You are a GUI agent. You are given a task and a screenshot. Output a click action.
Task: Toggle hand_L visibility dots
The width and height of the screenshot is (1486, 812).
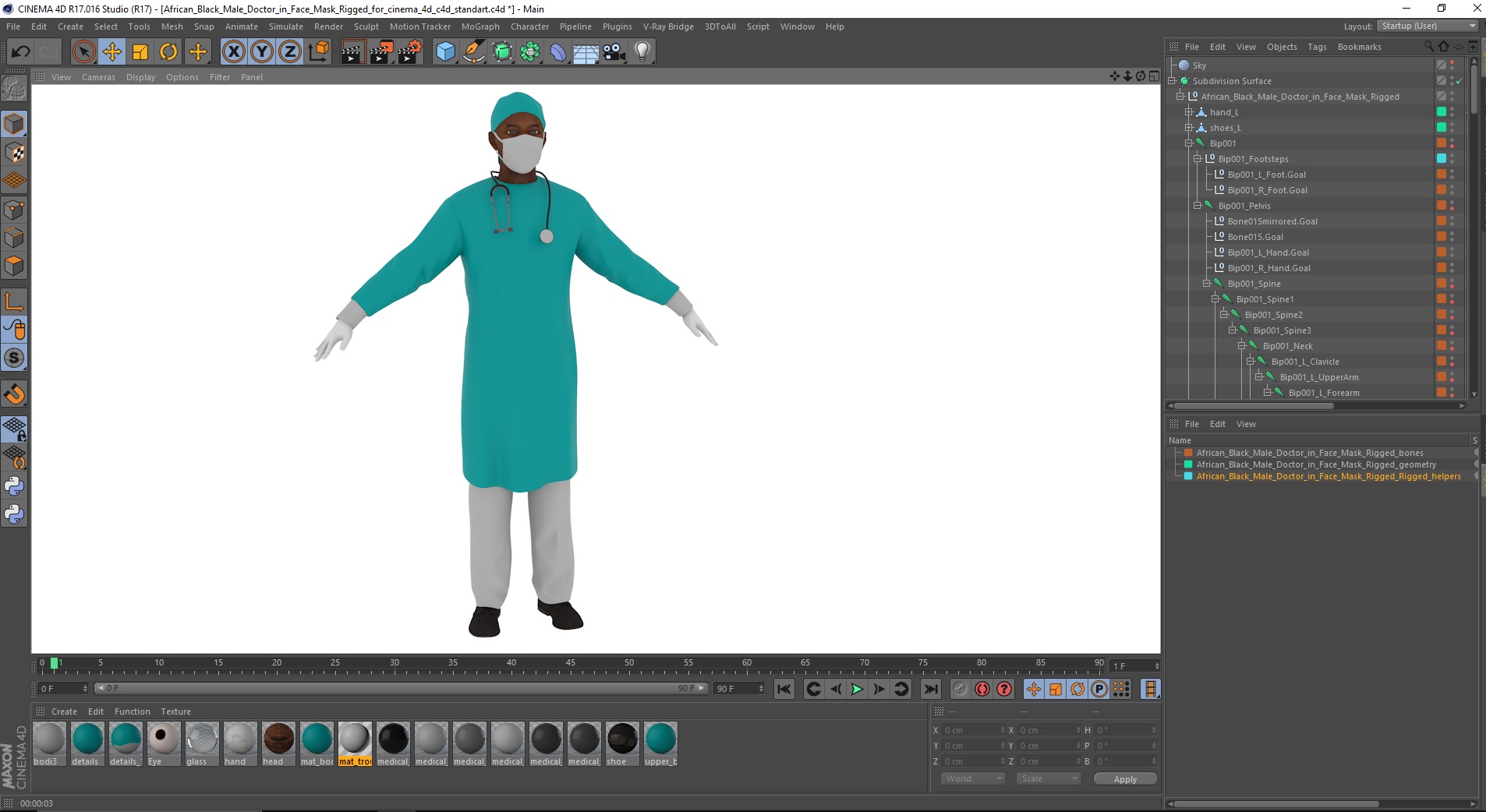click(1452, 112)
